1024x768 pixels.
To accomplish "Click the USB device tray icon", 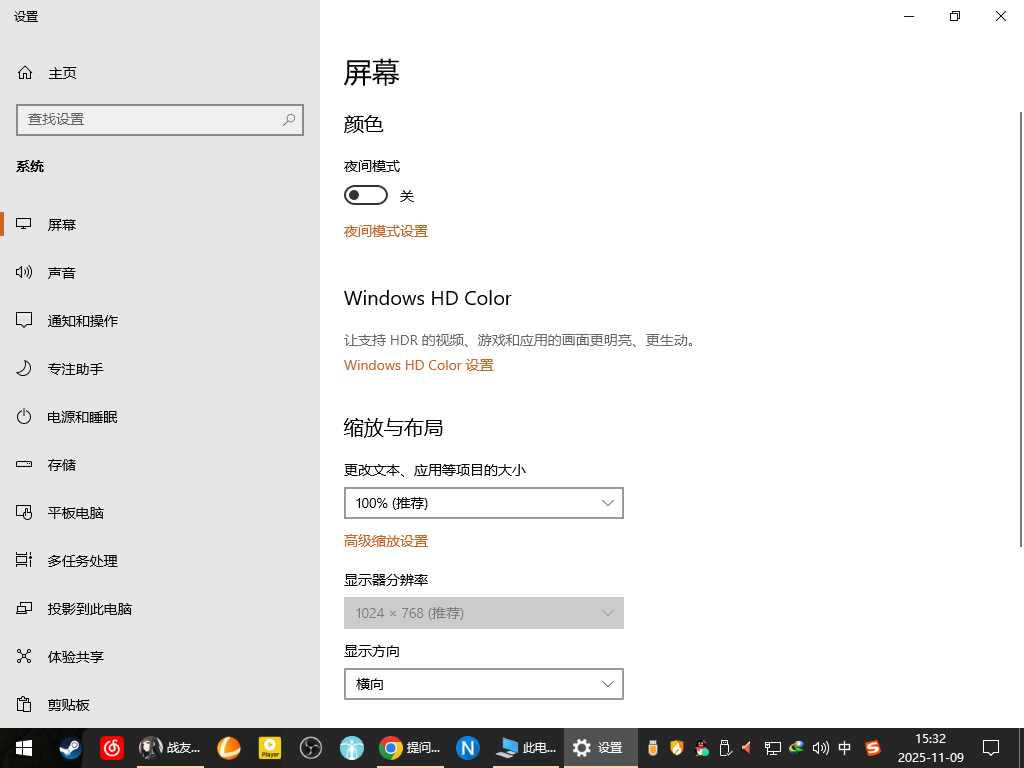I will tap(724, 748).
